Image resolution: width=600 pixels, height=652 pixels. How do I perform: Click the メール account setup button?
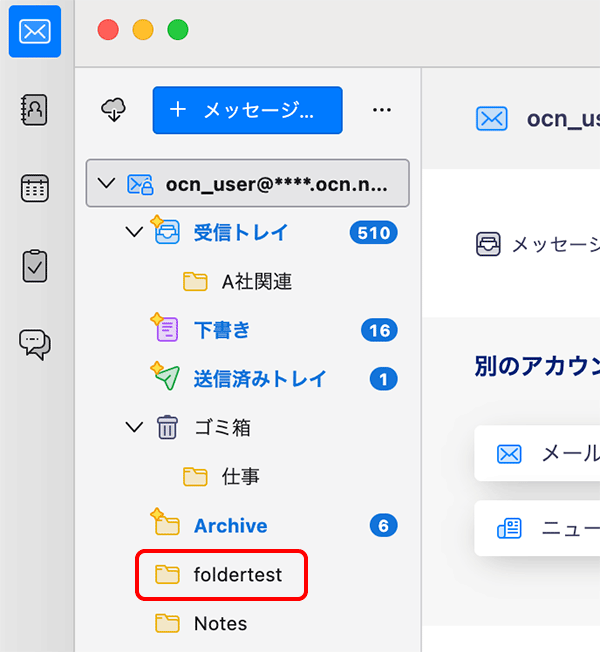pos(545,454)
